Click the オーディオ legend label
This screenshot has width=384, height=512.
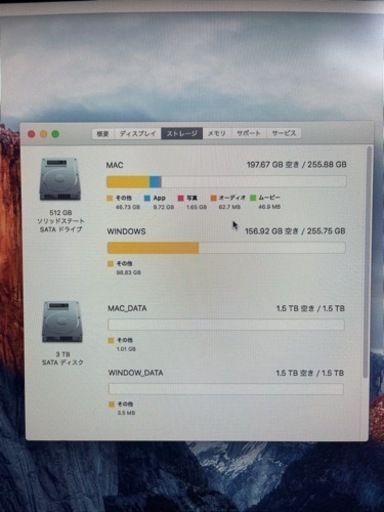tap(232, 198)
